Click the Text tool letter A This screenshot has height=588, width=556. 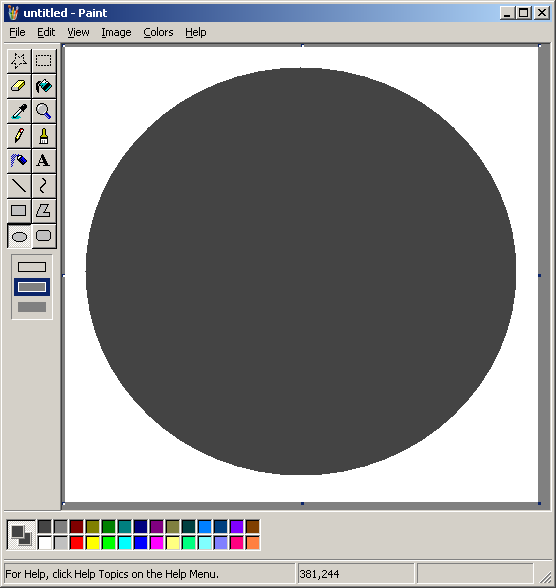(44, 161)
